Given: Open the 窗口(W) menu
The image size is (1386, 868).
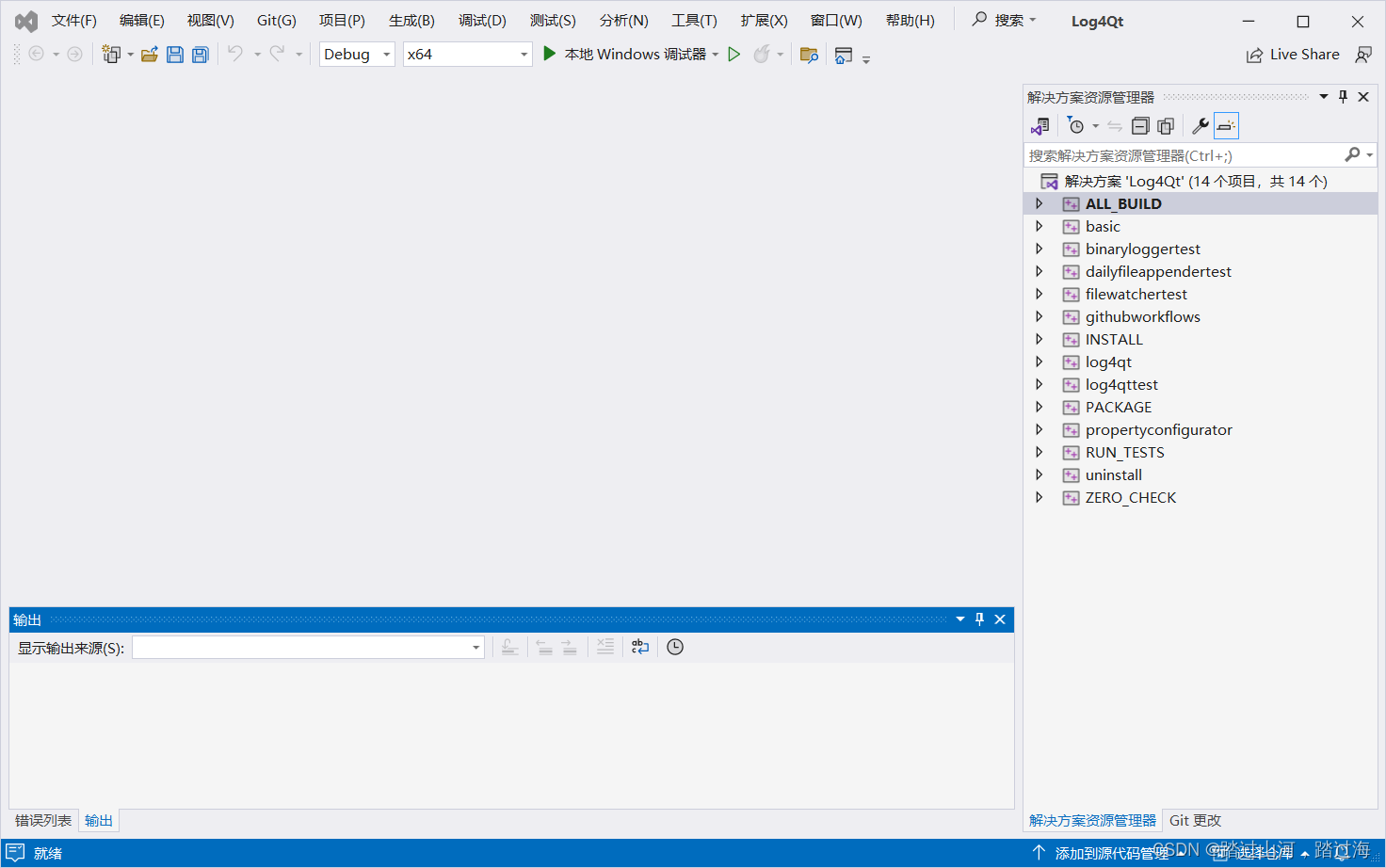Looking at the screenshot, I should 836,21.
